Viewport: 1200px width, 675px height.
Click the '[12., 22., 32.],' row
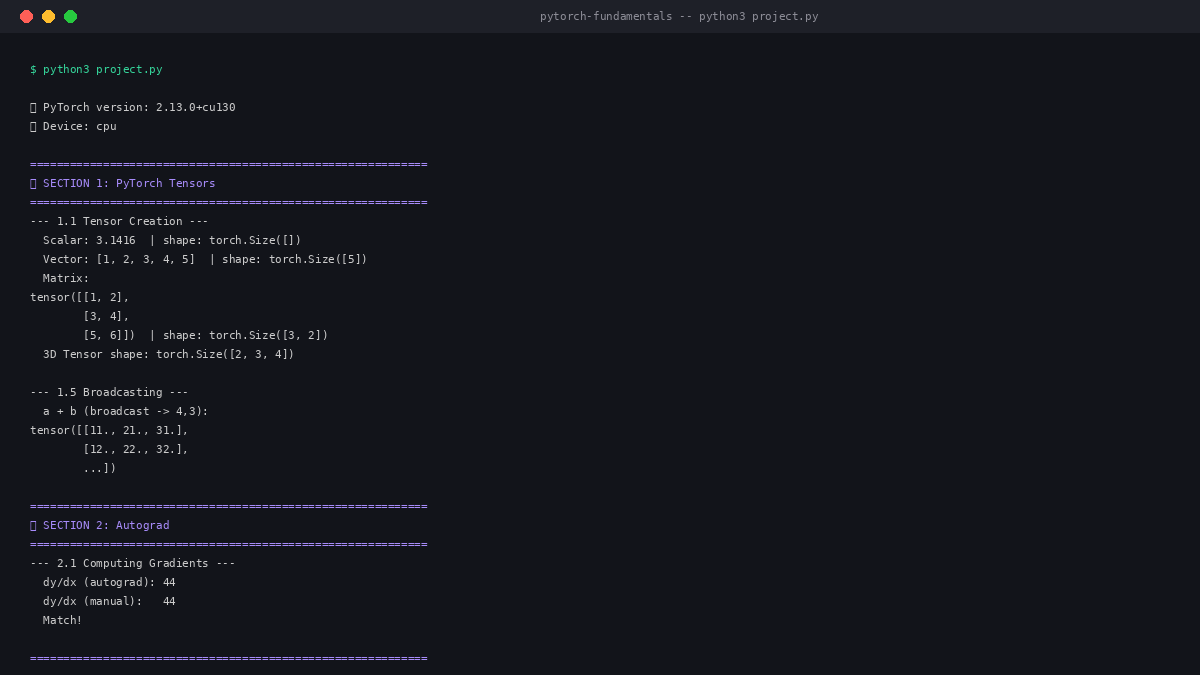click(136, 449)
